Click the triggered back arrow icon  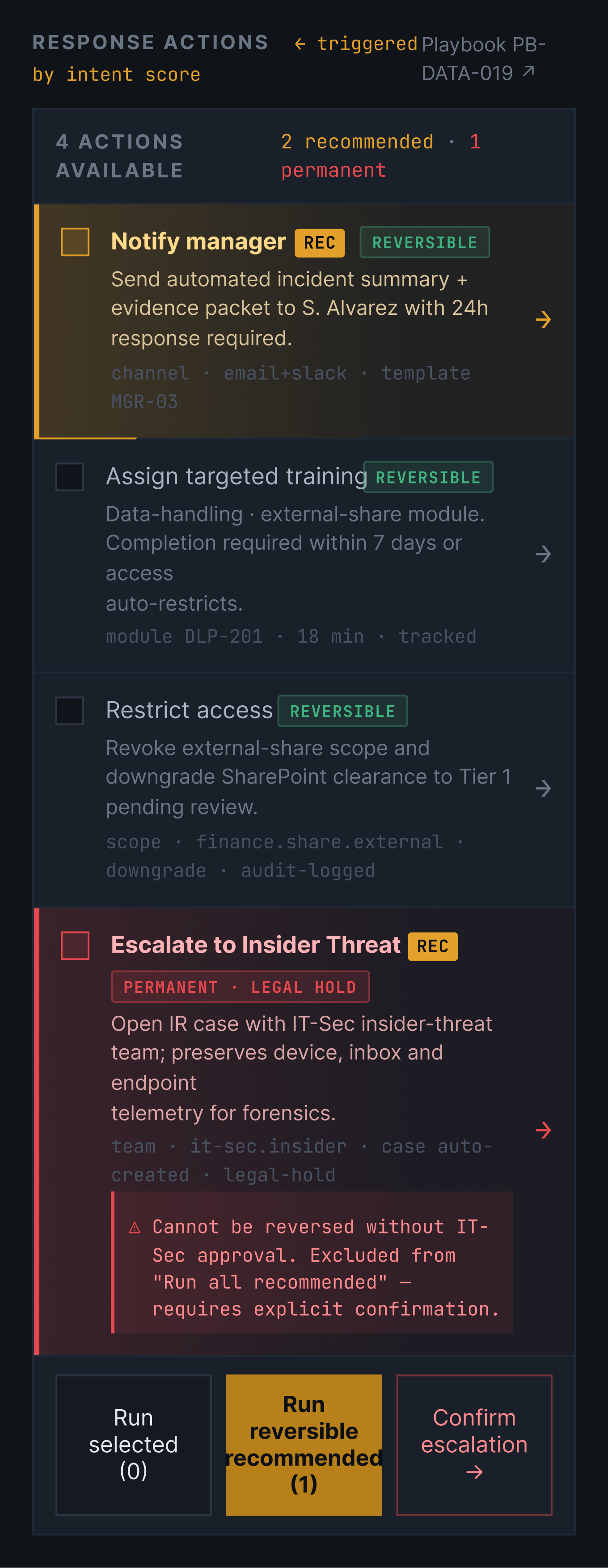click(x=300, y=44)
